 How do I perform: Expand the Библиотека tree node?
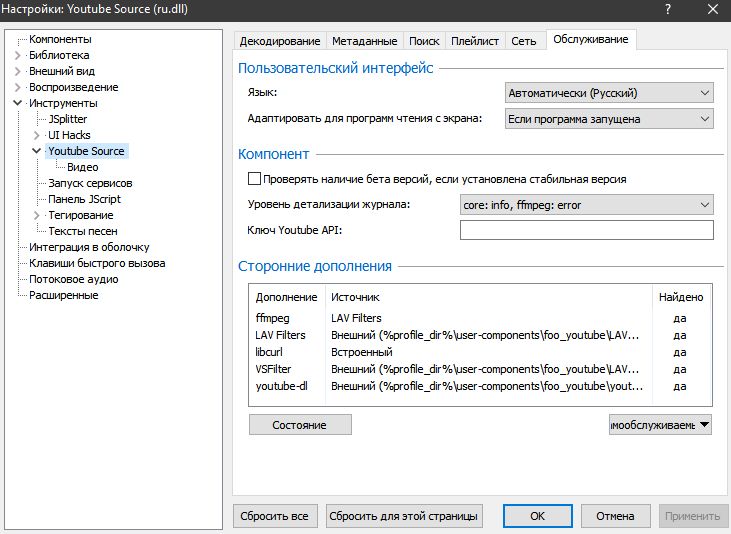[18, 55]
